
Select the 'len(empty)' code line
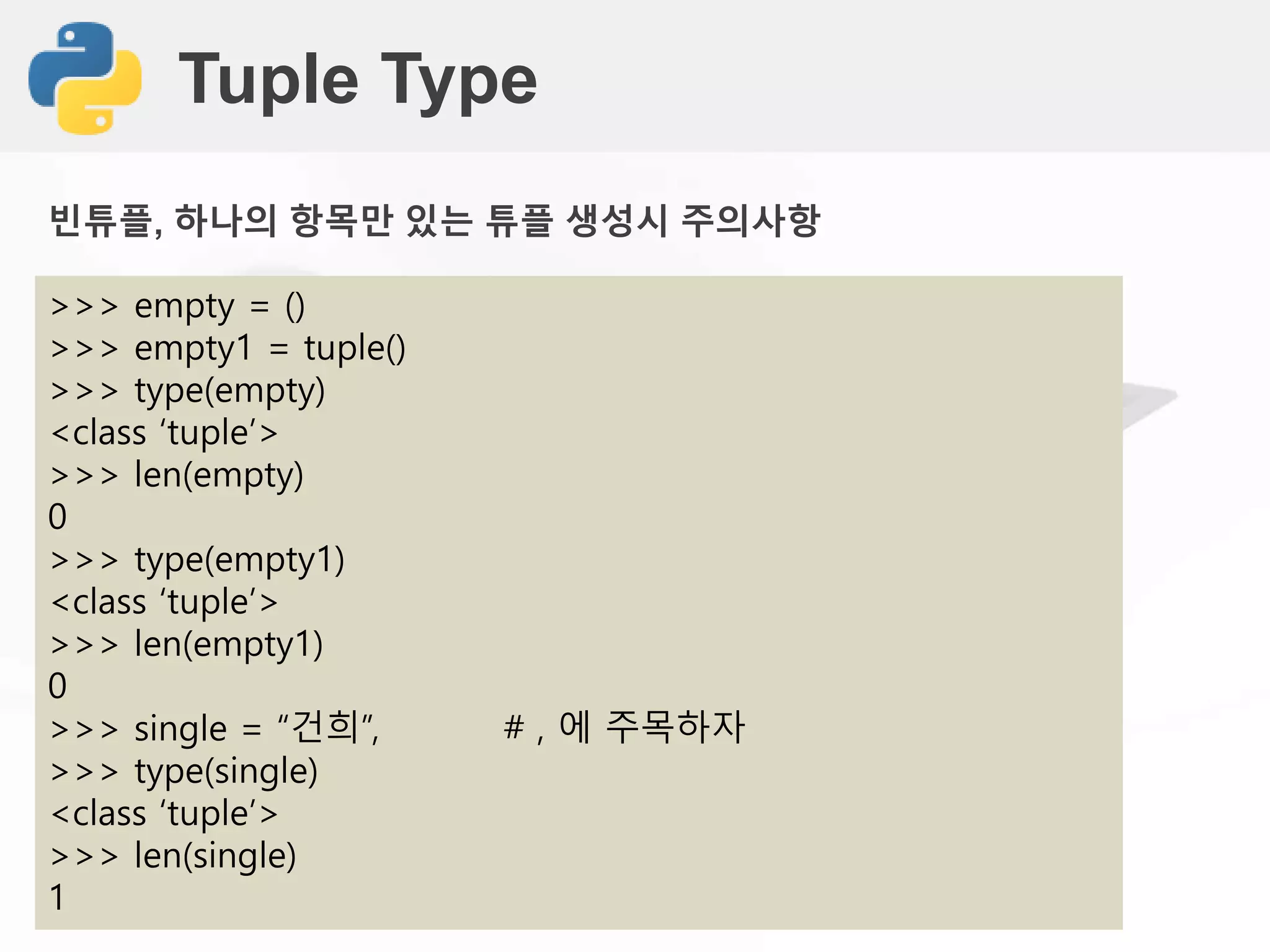[x=177, y=475]
